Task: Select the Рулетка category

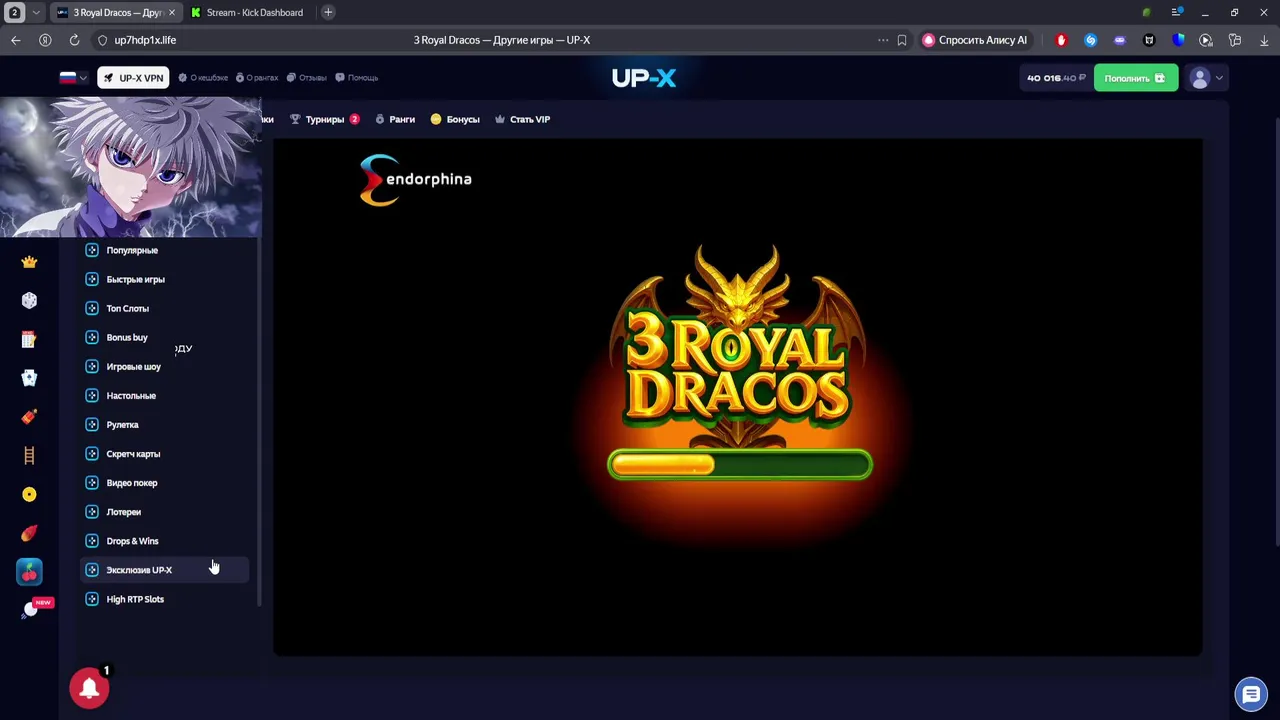Action: [165, 424]
